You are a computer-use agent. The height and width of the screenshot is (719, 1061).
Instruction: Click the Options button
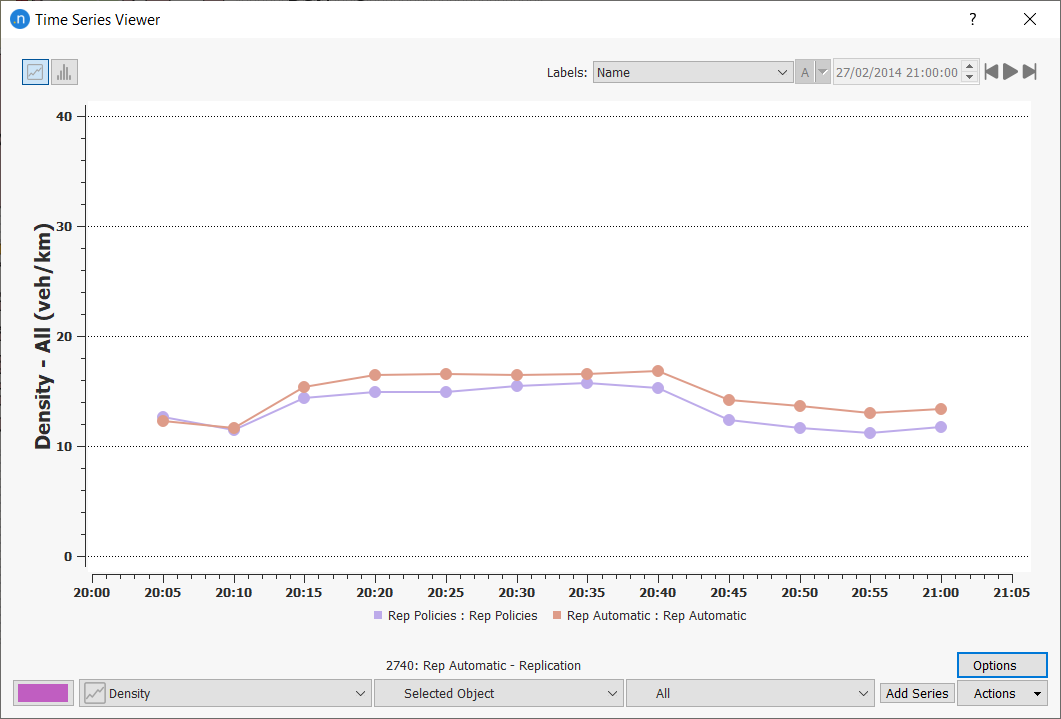[x=1001, y=665]
